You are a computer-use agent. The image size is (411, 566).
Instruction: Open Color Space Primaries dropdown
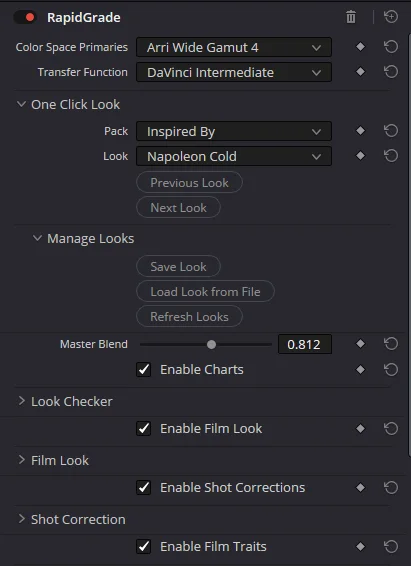coord(234,47)
